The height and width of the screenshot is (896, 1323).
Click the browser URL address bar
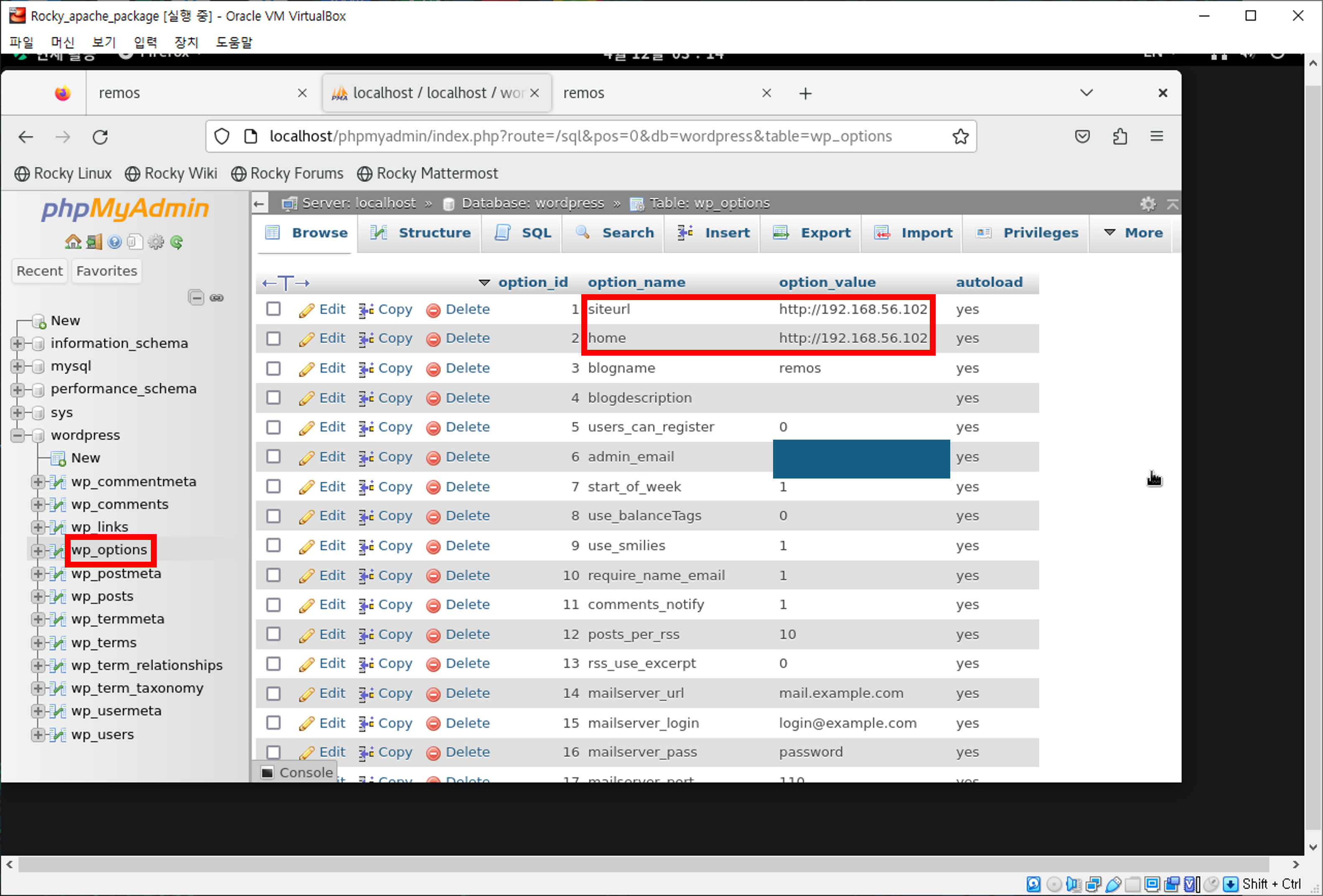(581, 137)
